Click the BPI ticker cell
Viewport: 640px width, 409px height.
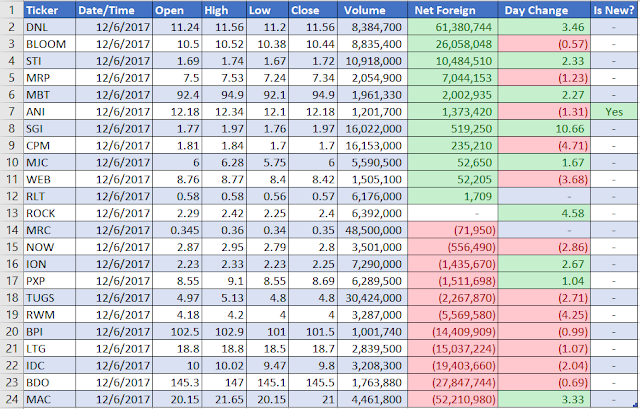49,332
